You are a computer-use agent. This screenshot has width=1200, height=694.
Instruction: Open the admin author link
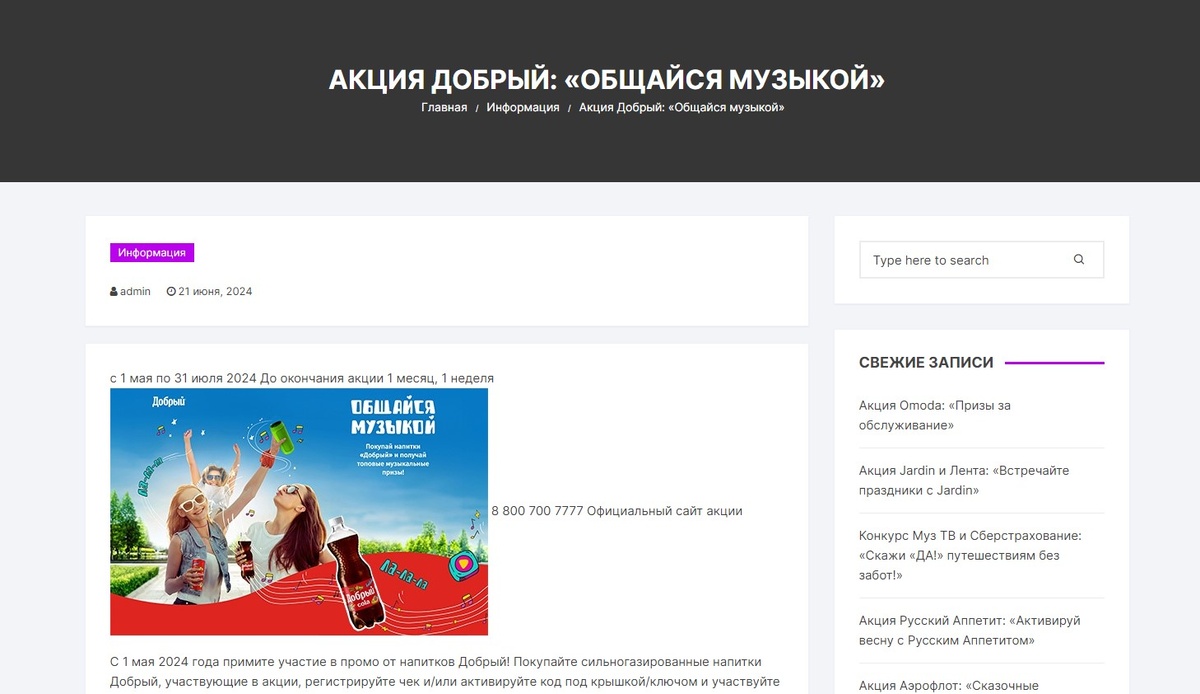click(135, 292)
